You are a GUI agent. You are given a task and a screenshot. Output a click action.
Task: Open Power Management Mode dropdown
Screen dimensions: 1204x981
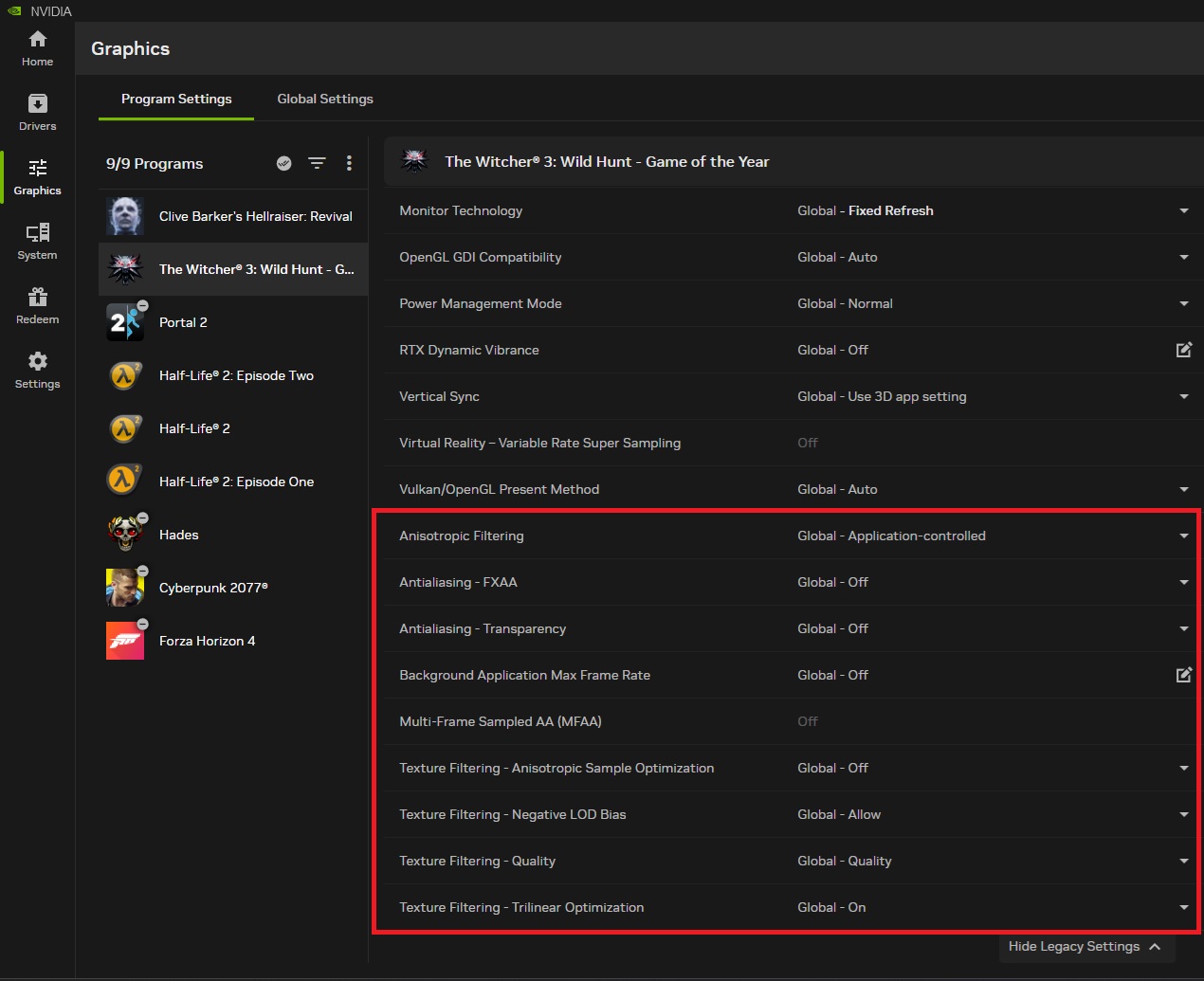click(x=1184, y=303)
